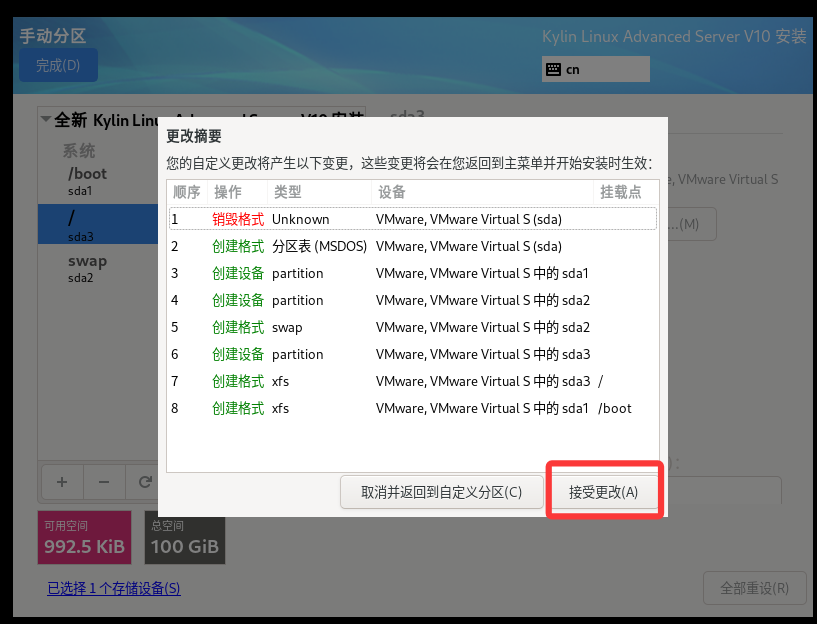Viewport: 817px width, 624px height.
Task: Click the 接受更改(A) button
Action: coord(603,492)
